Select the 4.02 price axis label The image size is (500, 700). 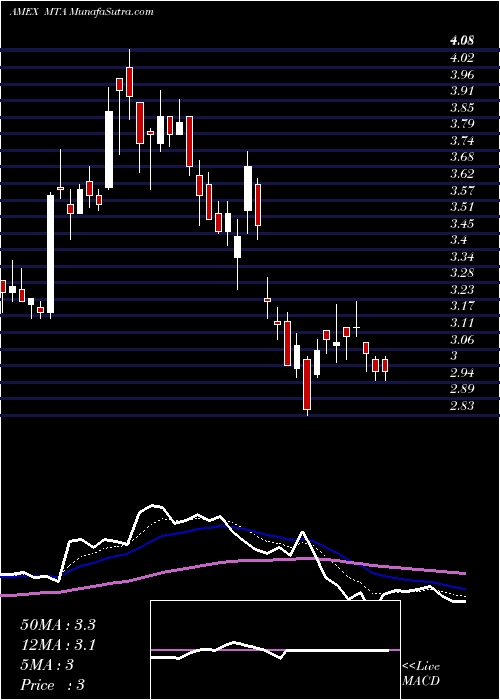[462, 58]
